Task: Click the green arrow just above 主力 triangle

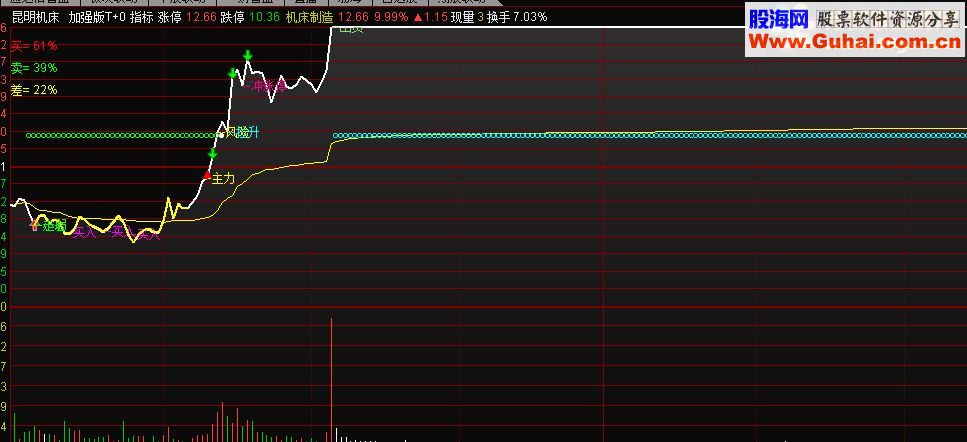Action: pyautogui.click(x=213, y=153)
